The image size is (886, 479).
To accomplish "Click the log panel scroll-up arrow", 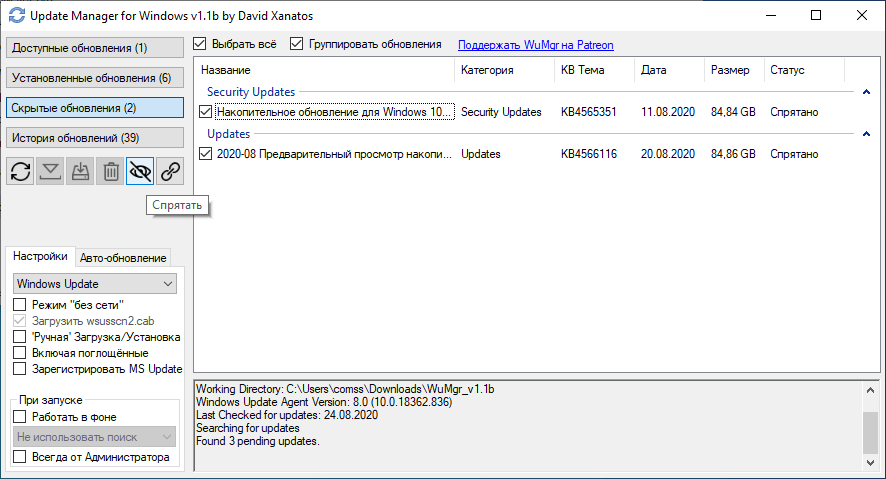I will pos(870,390).
